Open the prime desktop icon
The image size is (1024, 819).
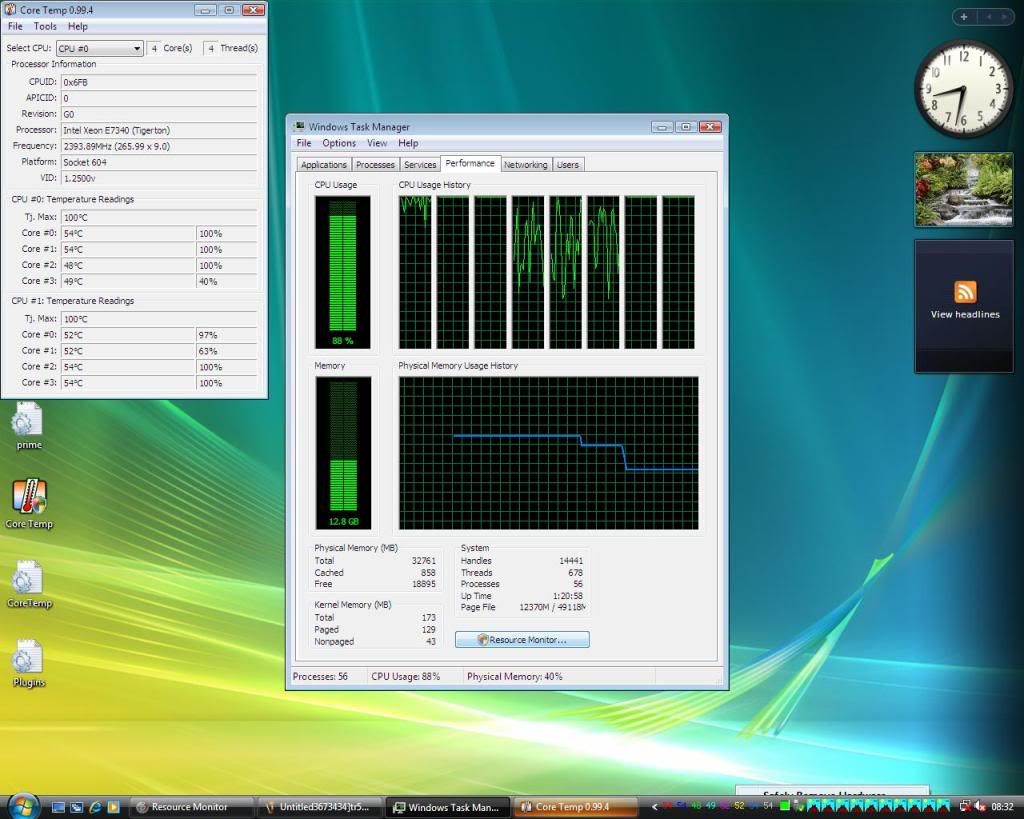click(x=27, y=426)
